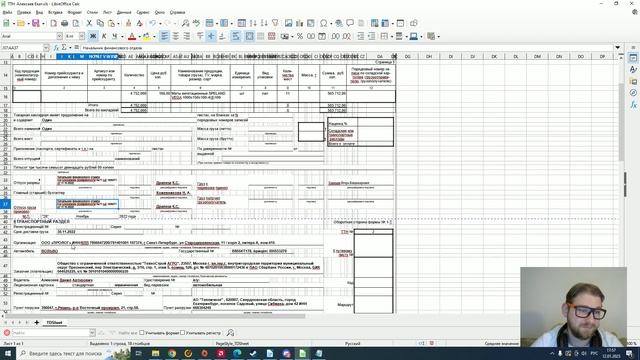Click the Merge and center cells icon

tap(249, 36)
